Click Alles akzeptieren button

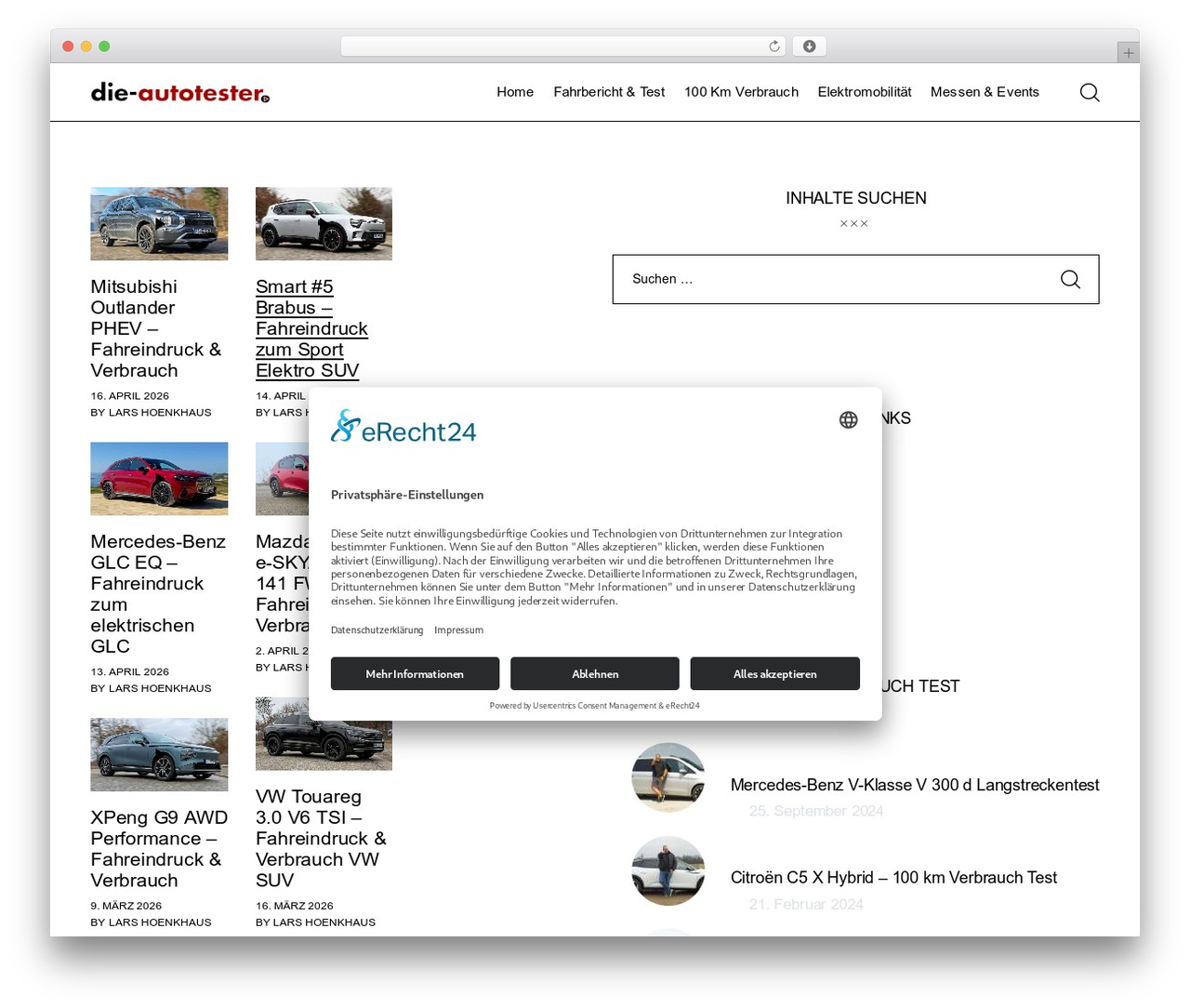[774, 673]
